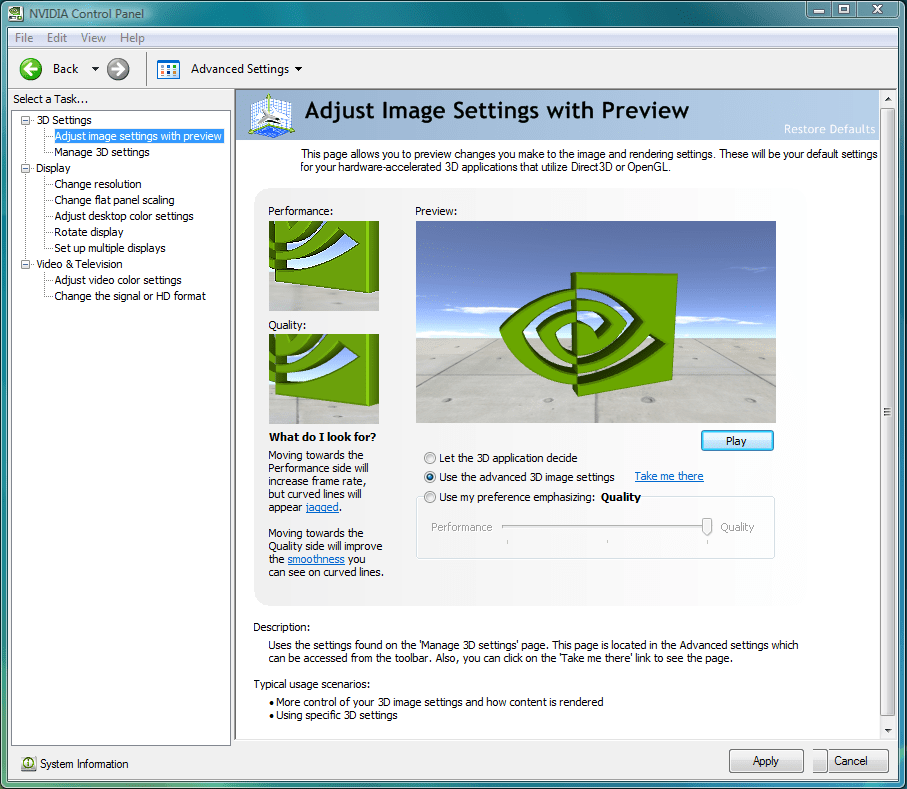Select 'Use my preference emphasizing'
Image resolution: width=907 pixels, height=789 pixels.
coord(429,496)
